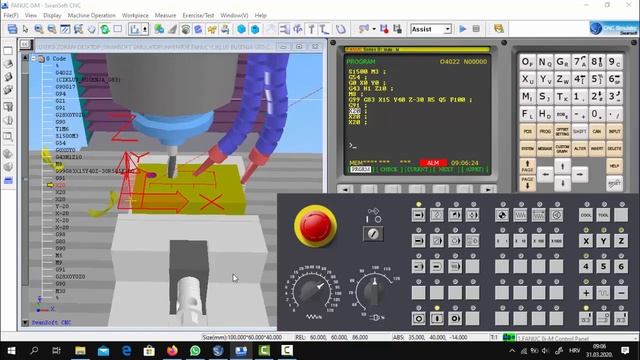Screen dimensions: 640x360
Task: Open the Workpiece menu
Action: (x=135, y=15)
